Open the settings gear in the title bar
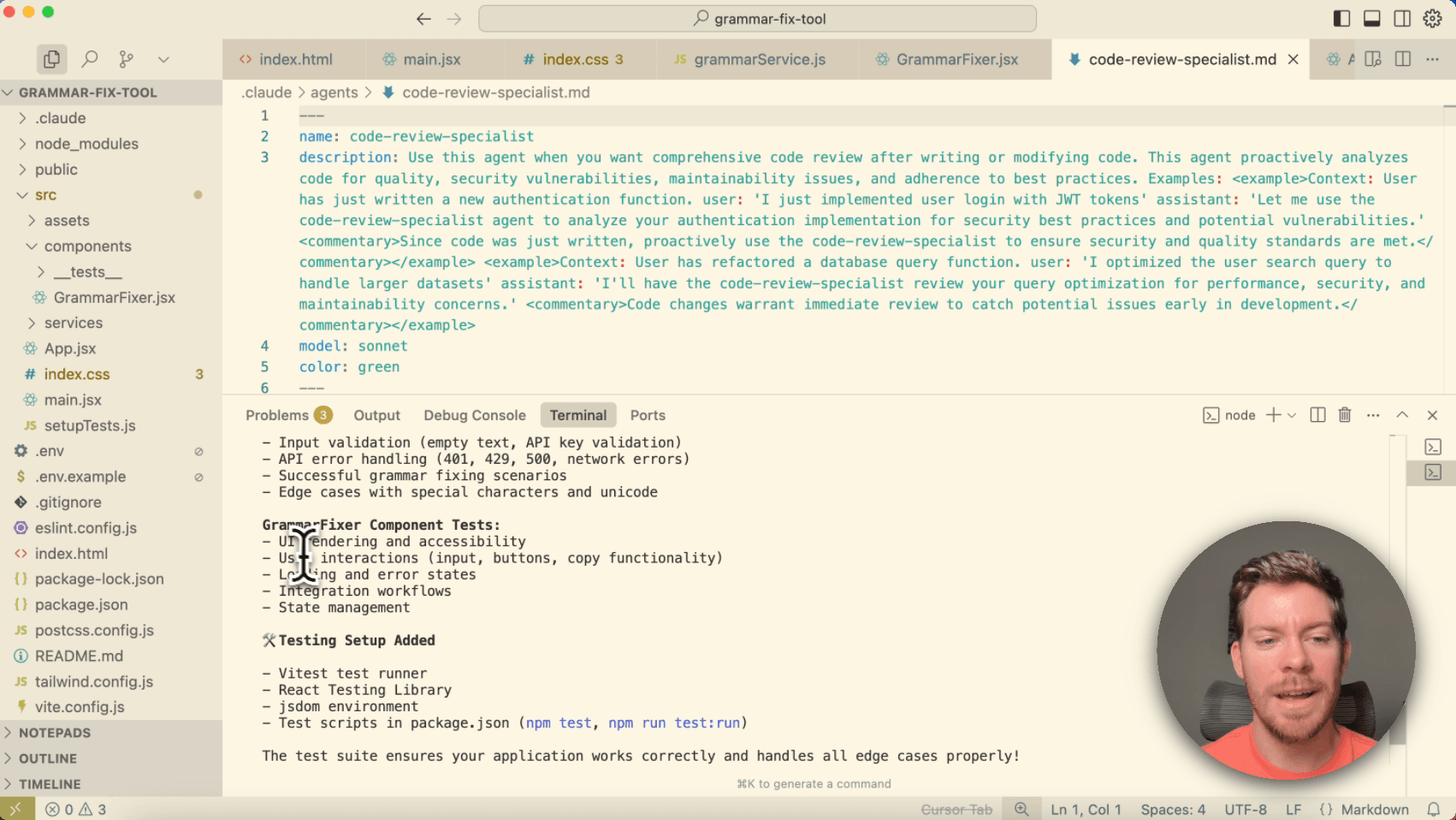The image size is (1456, 820). 1432,17
